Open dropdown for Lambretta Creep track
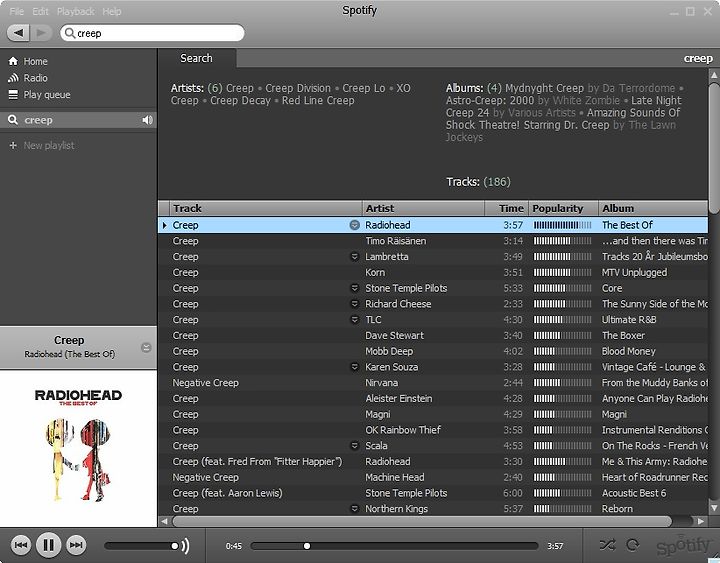This screenshot has height=563, width=720. [354, 257]
